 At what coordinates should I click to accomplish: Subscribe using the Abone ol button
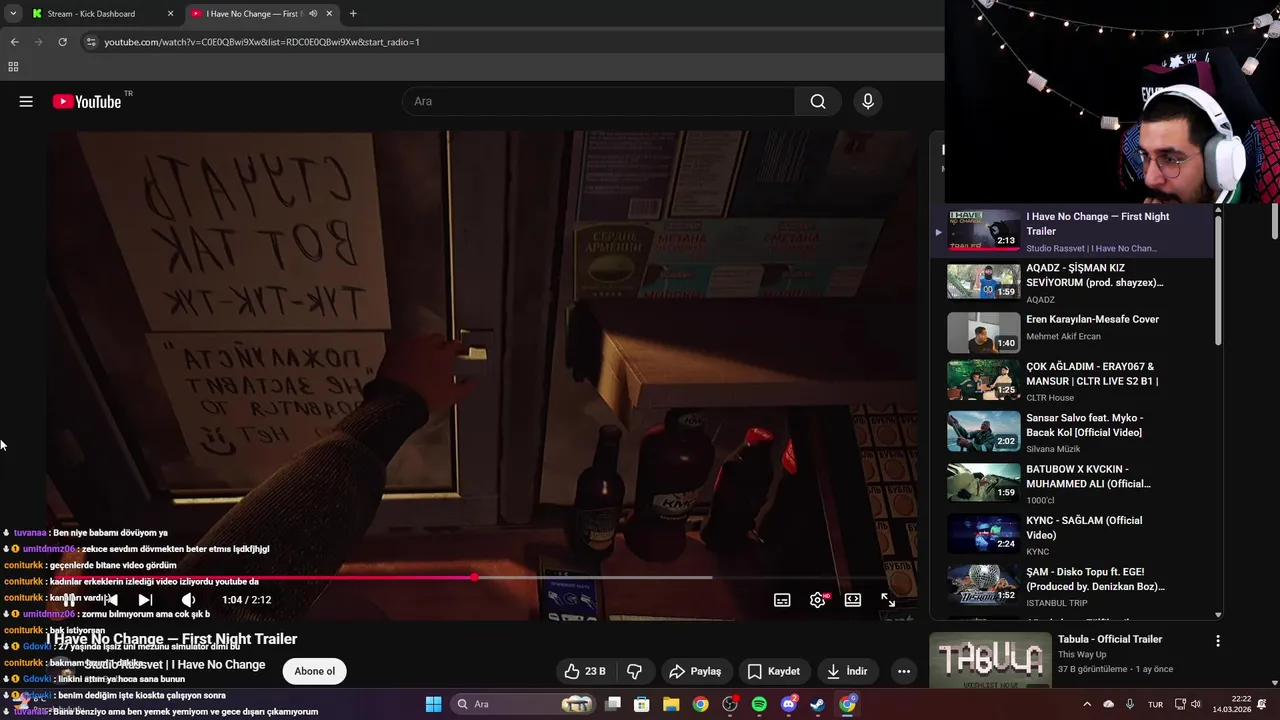[x=314, y=671]
